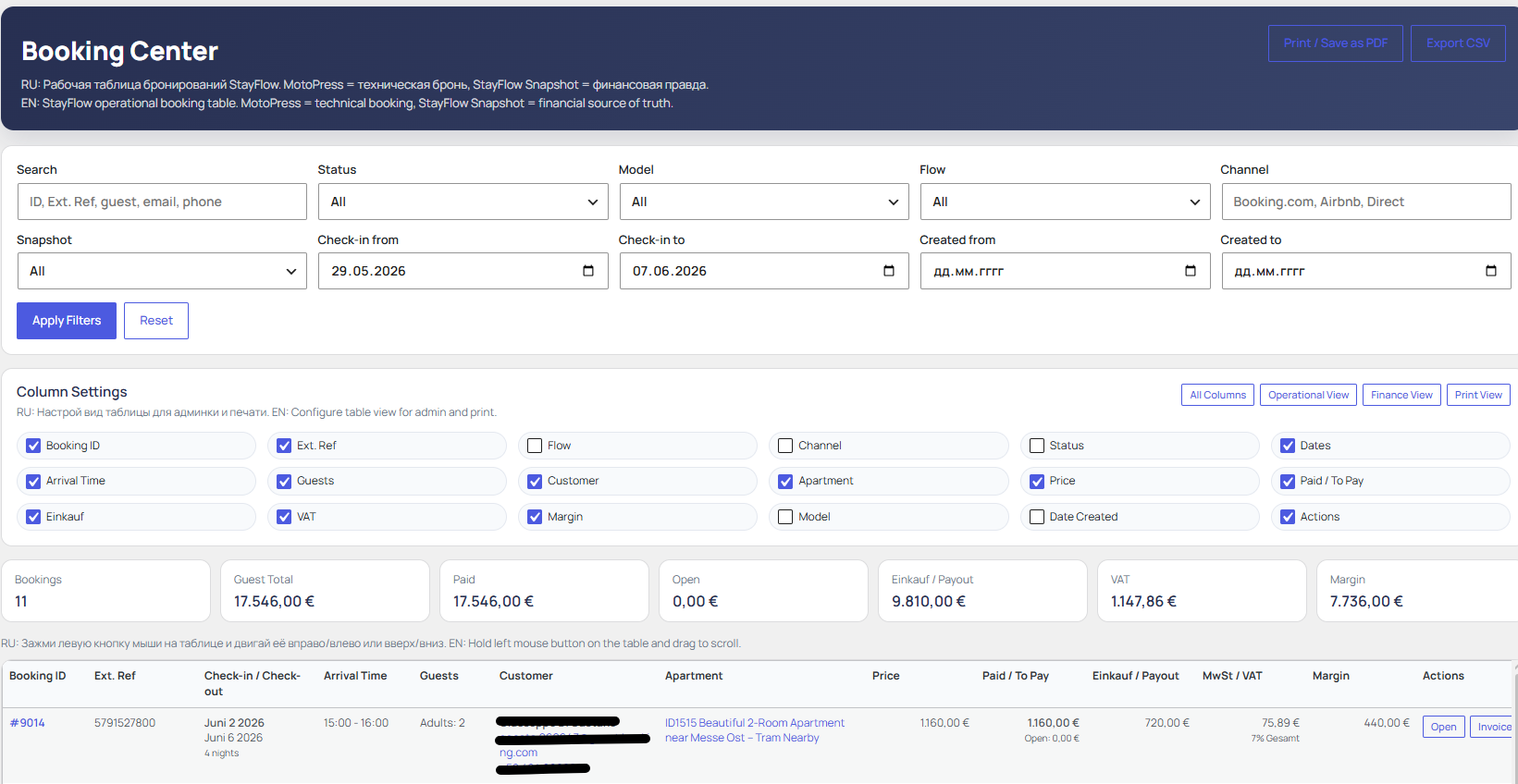Toggle the Einkauf column checkbox
This screenshot has width=1518, height=784.
tap(33, 517)
